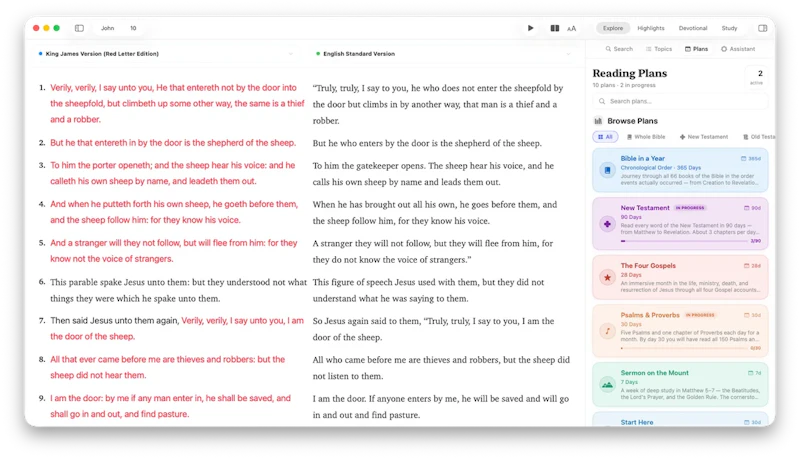Click the In Progress badge on New Testament
This screenshot has width=800, height=459.
pyautogui.click(x=690, y=208)
